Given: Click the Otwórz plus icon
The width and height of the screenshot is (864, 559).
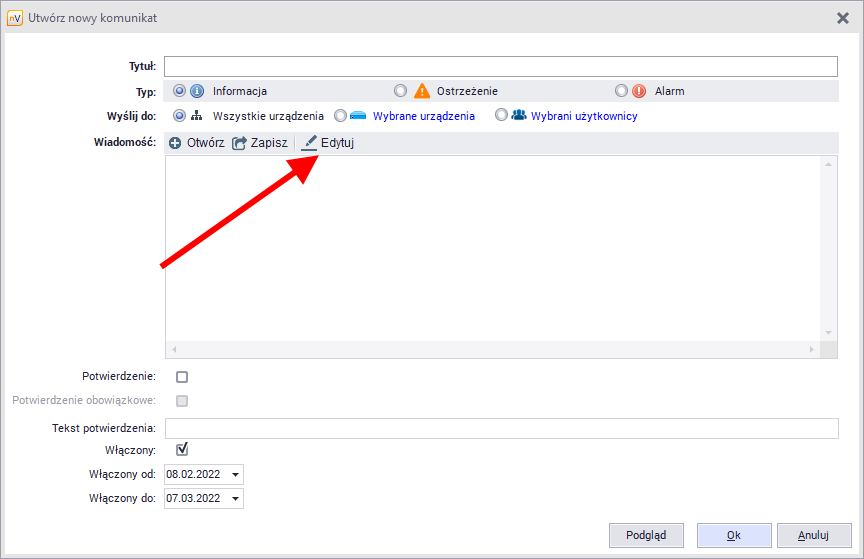Looking at the screenshot, I should (175, 143).
